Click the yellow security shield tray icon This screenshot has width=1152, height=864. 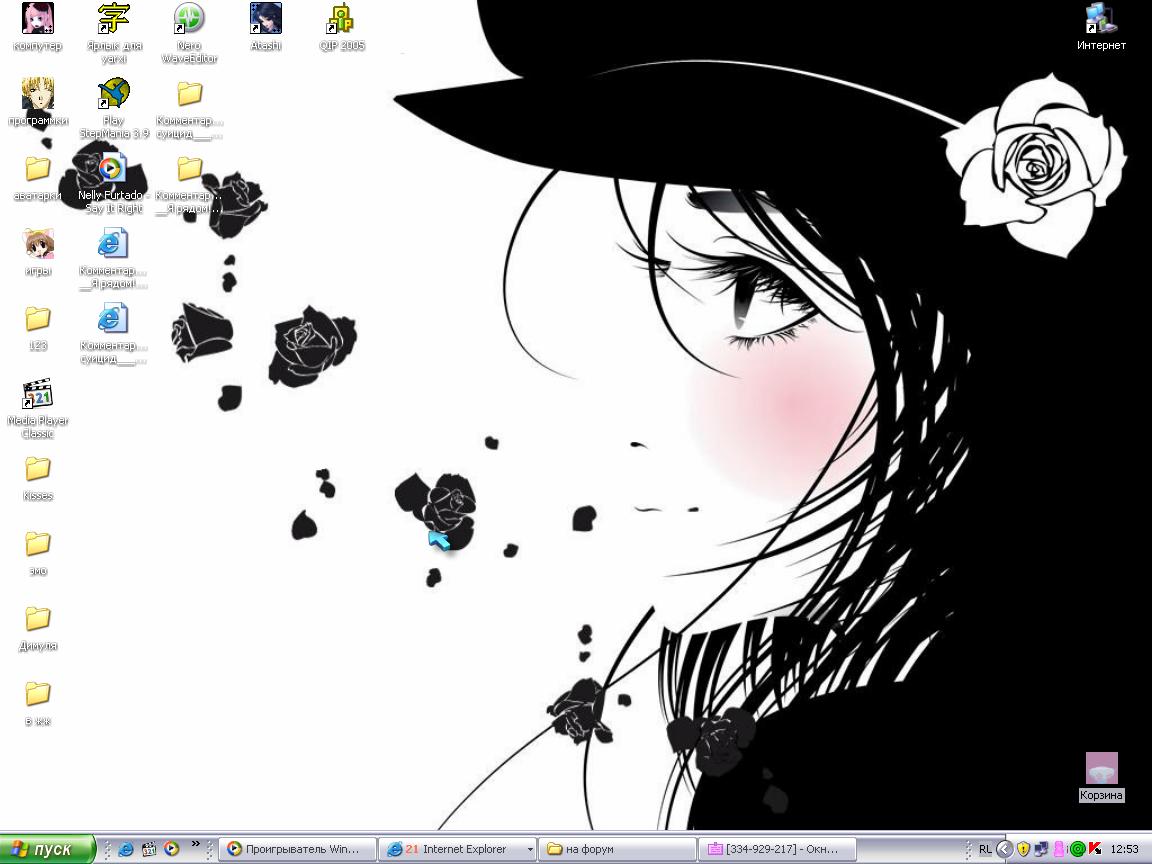1023,849
